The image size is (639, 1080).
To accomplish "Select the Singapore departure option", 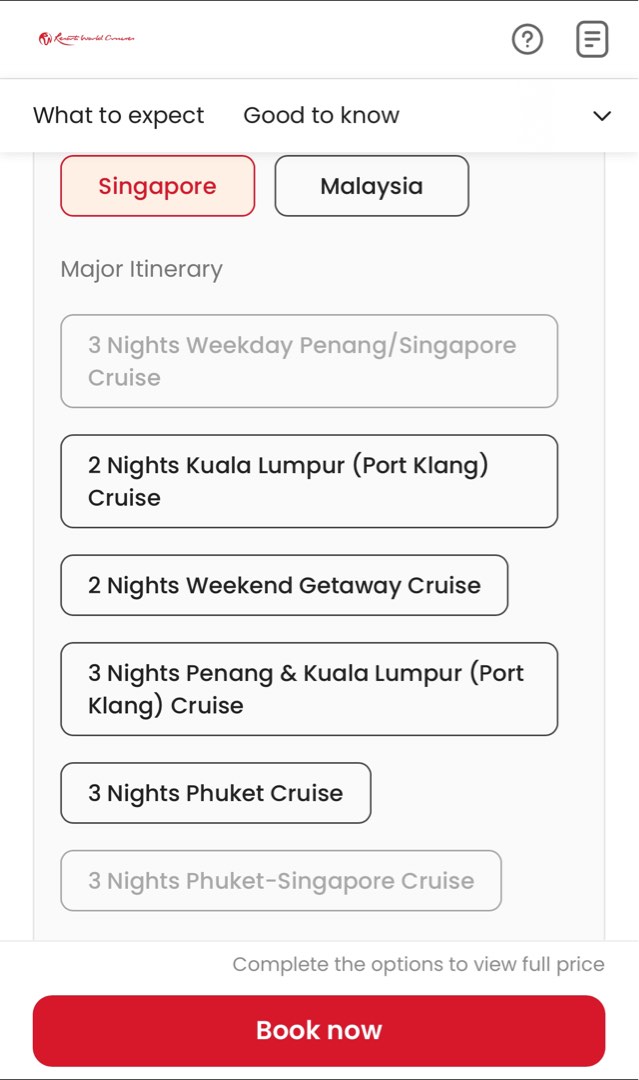I will click(157, 186).
